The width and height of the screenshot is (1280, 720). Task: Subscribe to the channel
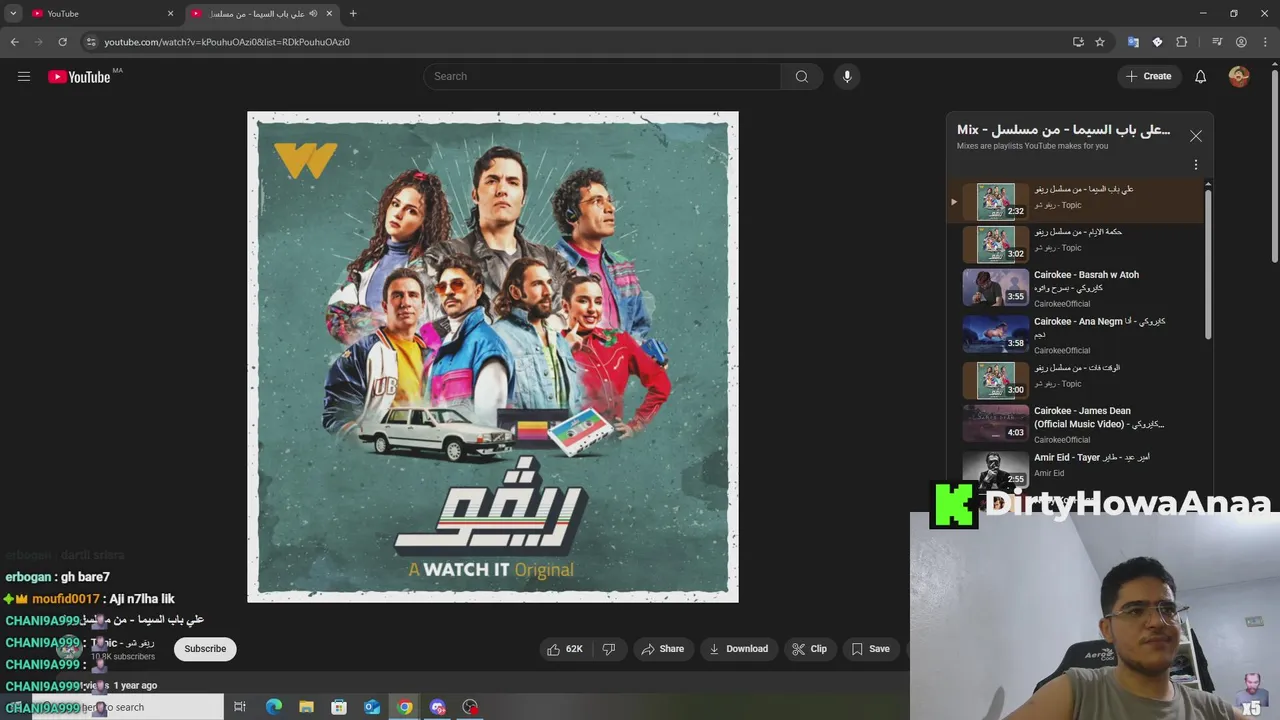(x=205, y=649)
